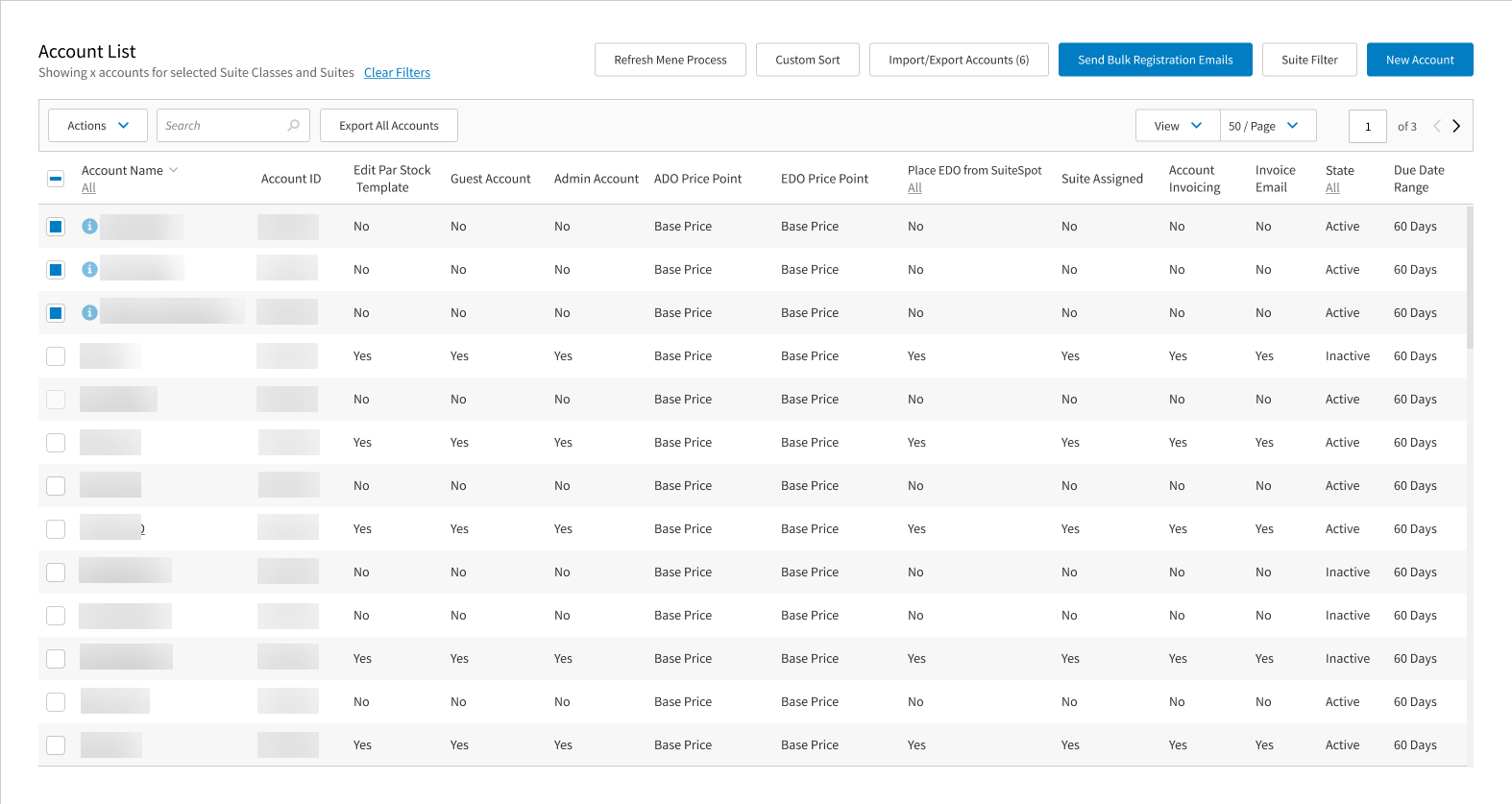Click the Admin Account column header
This screenshot has width=1512, height=804.
click(596, 179)
